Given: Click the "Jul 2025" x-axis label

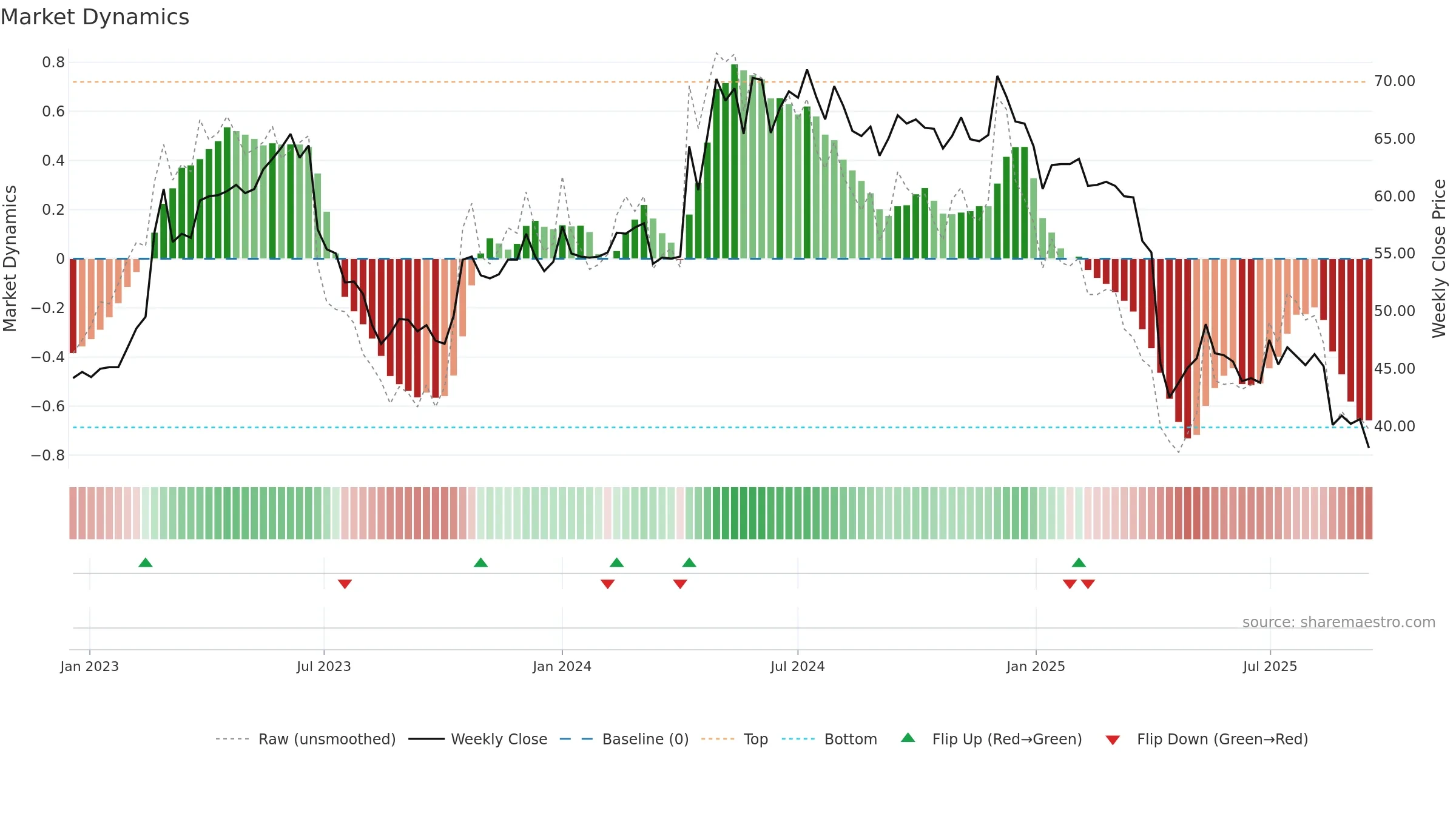Looking at the screenshot, I should 1270,666.
